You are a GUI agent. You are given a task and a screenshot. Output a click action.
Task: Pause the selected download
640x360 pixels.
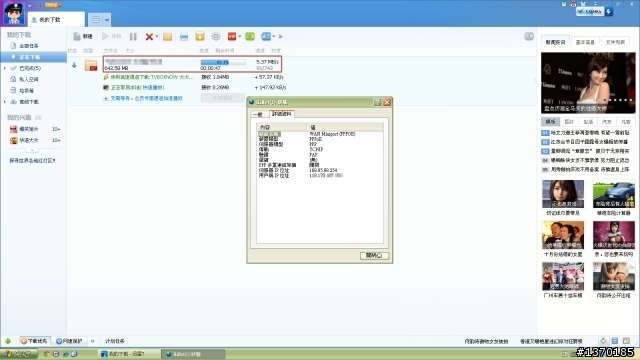coord(133,36)
